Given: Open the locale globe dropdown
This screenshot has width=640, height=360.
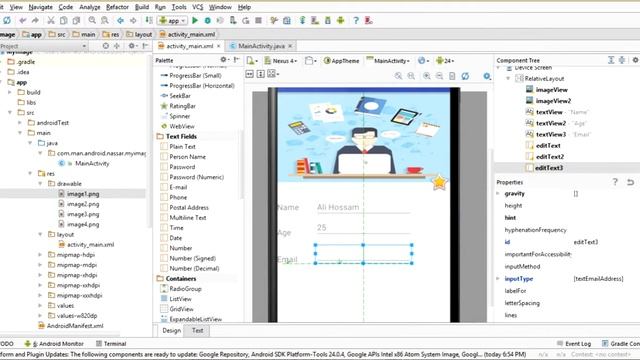Looking at the screenshot, I should (424, 60).
